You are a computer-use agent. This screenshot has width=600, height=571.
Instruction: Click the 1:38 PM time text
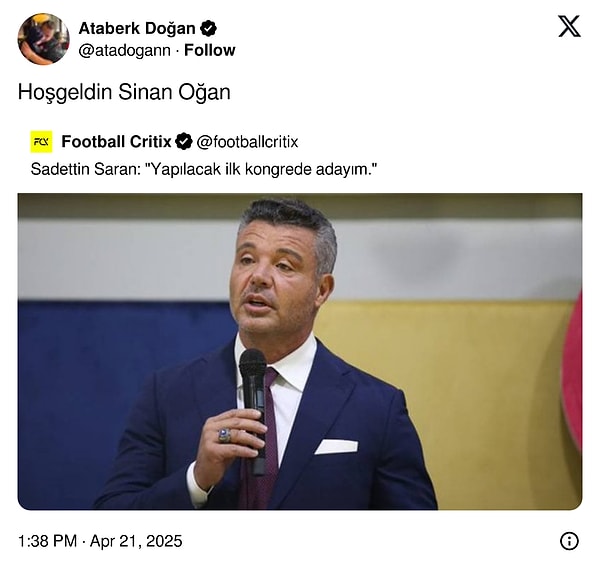pos(49,541)
